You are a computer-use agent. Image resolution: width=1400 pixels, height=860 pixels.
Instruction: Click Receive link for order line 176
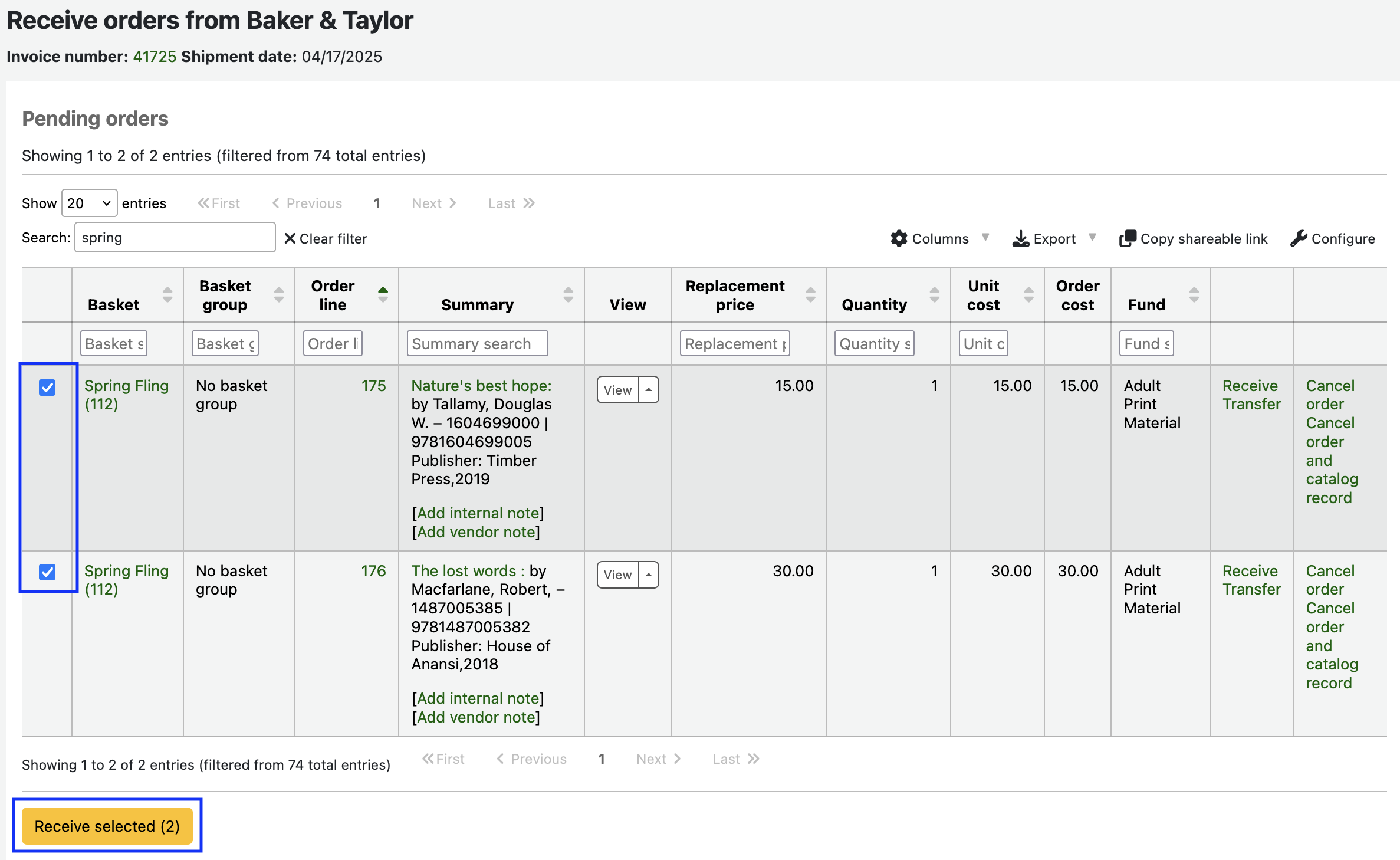click(x=1250, y=571)
